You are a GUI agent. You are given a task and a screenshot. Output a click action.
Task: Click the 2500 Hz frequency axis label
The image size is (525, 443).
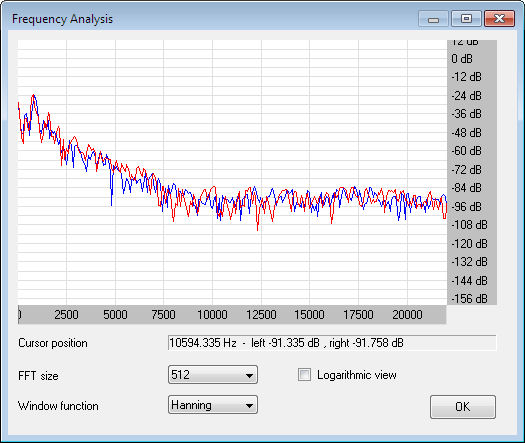tap(66, 315)
